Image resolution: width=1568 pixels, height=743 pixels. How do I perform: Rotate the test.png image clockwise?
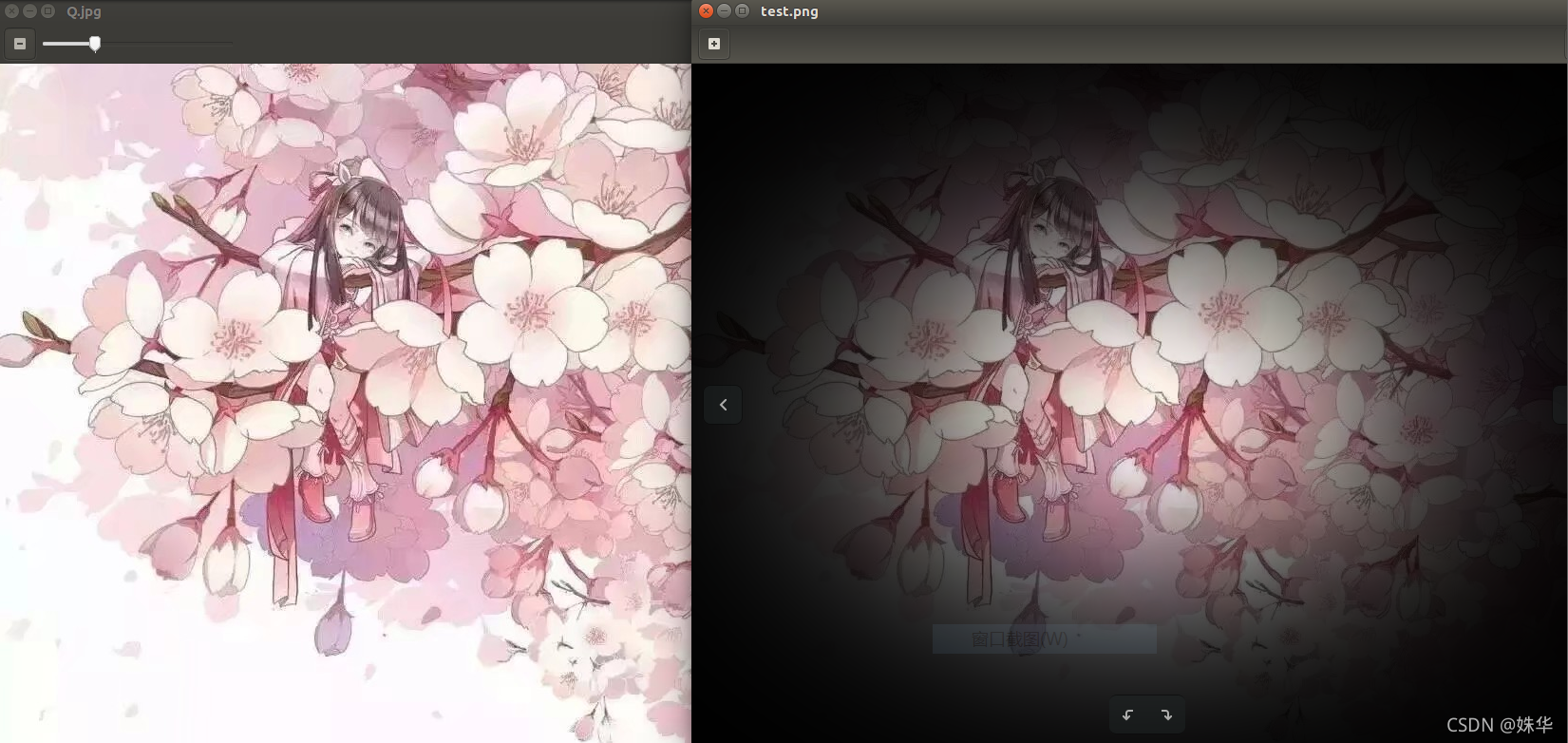tap(1166, 714)
